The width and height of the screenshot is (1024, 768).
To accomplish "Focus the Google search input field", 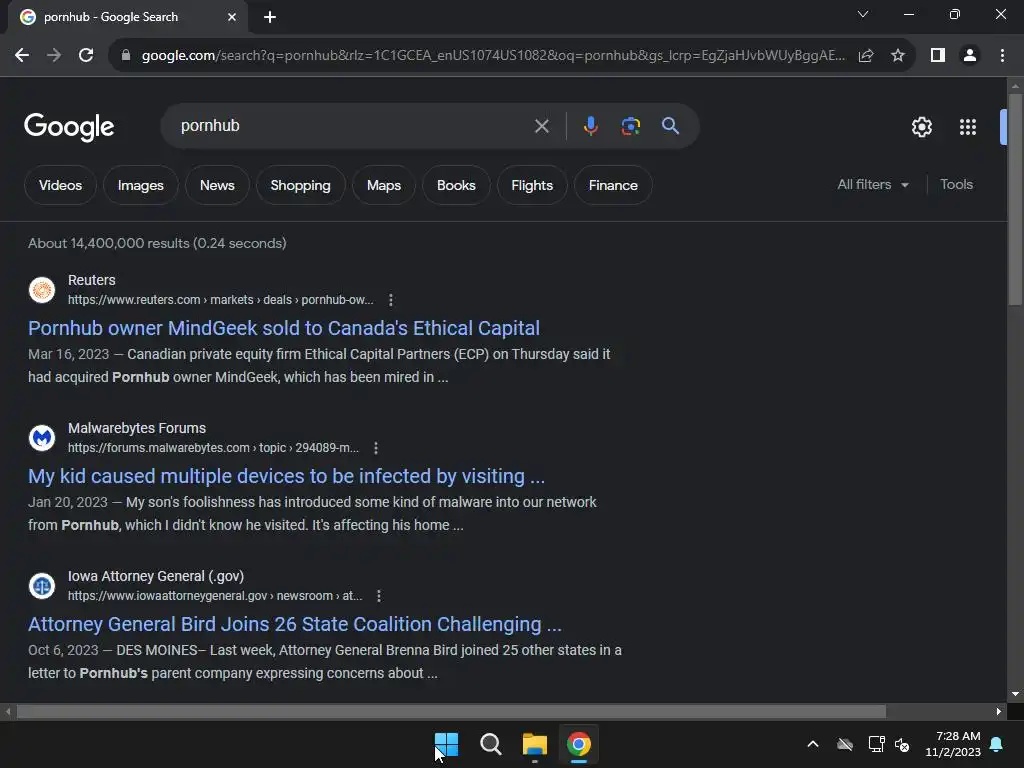I will [353, 126].
